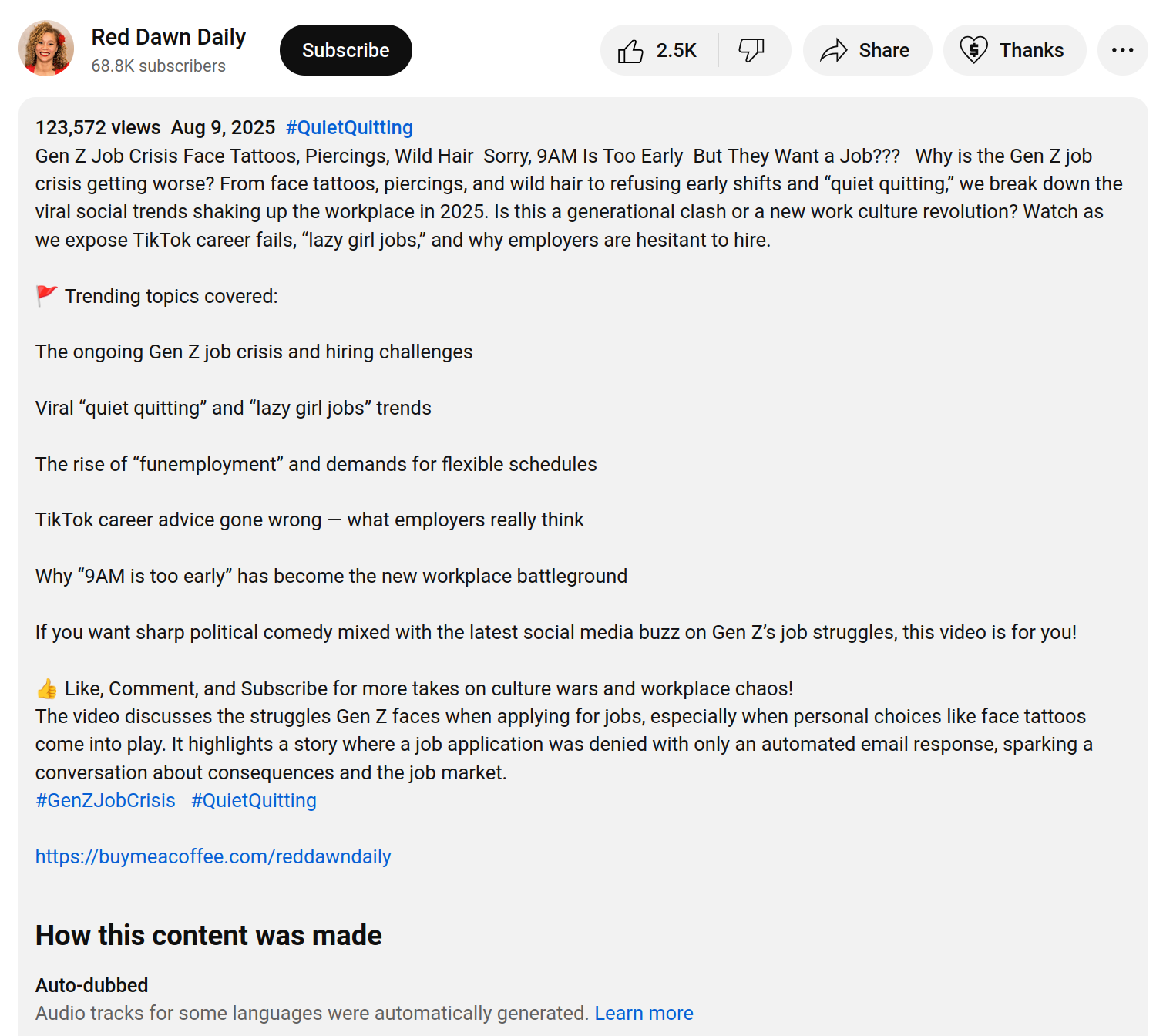This screenshot has height=1036, width=1173.
Task: Open the buymeacoffee.com/reddawndaily link
Action: pyautogui.click(x=213, y=857)
